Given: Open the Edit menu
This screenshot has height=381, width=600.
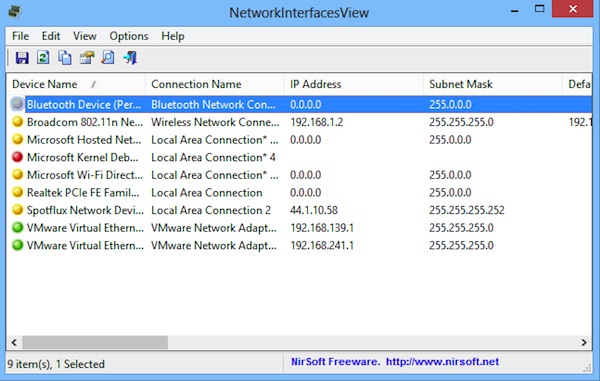Looking at the screenshot, I should (51, 36).
